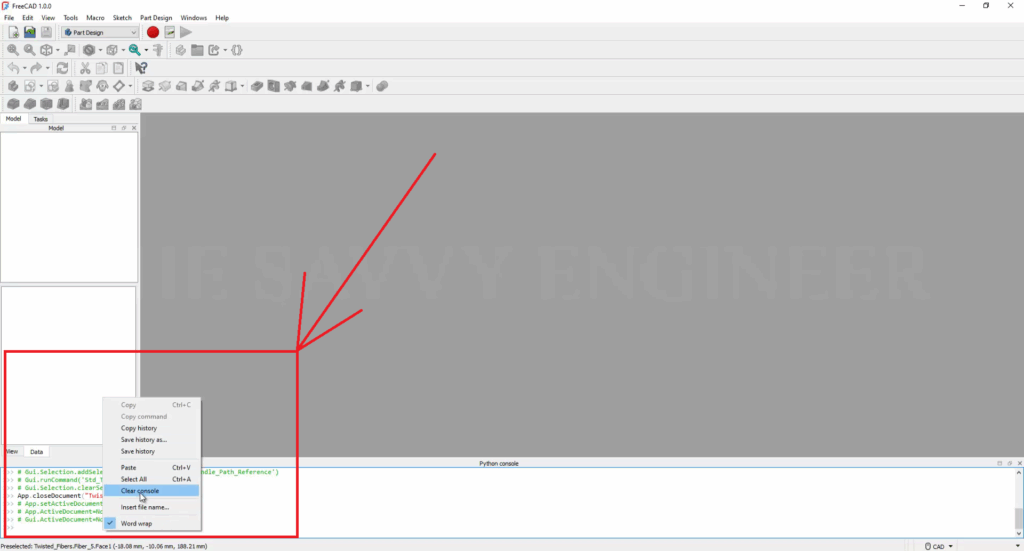Close the Python console panel
Screen dimensions: 1024x551
pyautogui.click(x=1019, y=464)
